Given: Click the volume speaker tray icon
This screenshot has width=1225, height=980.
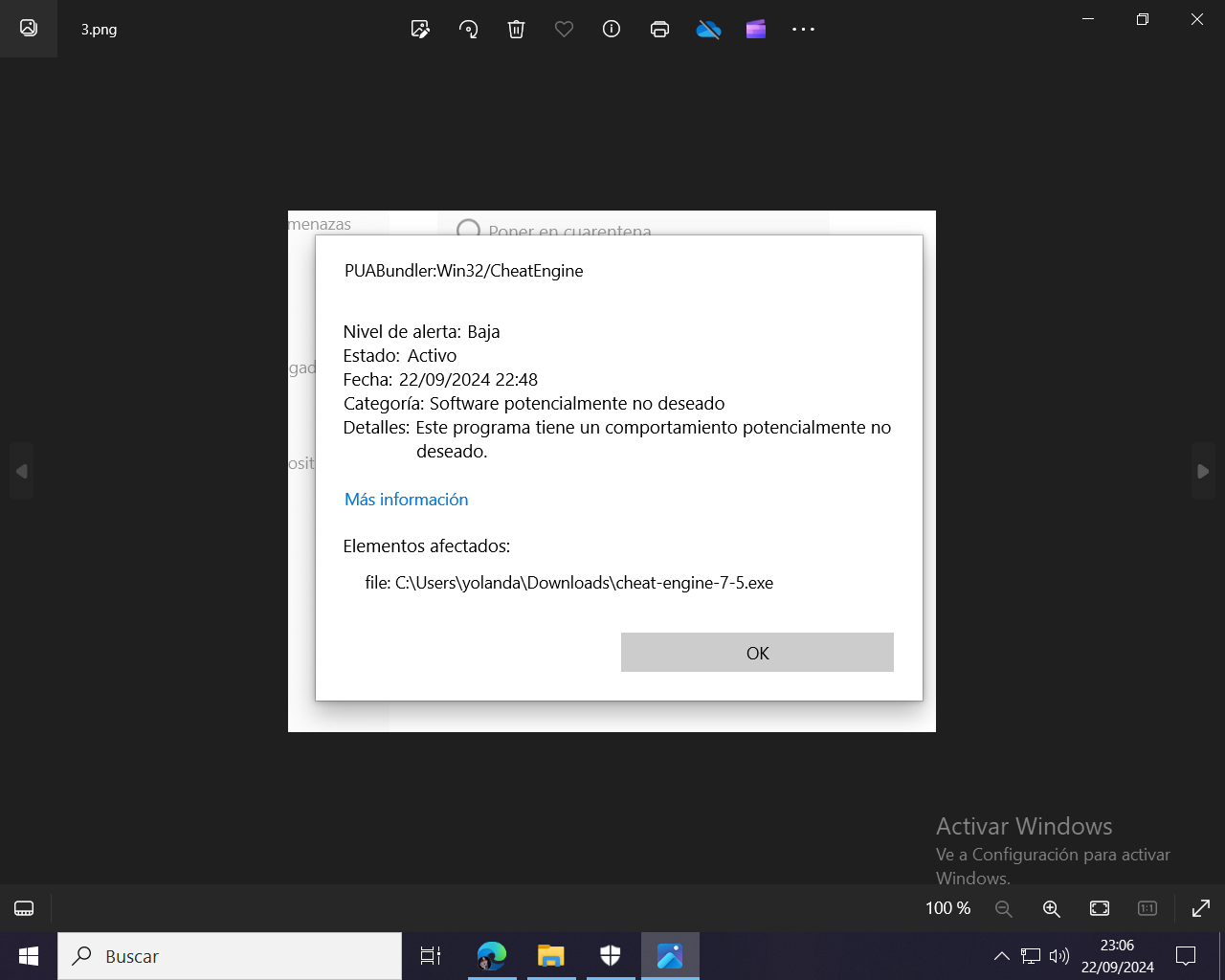Looking at the screenshot, I should pos(1058,956).
